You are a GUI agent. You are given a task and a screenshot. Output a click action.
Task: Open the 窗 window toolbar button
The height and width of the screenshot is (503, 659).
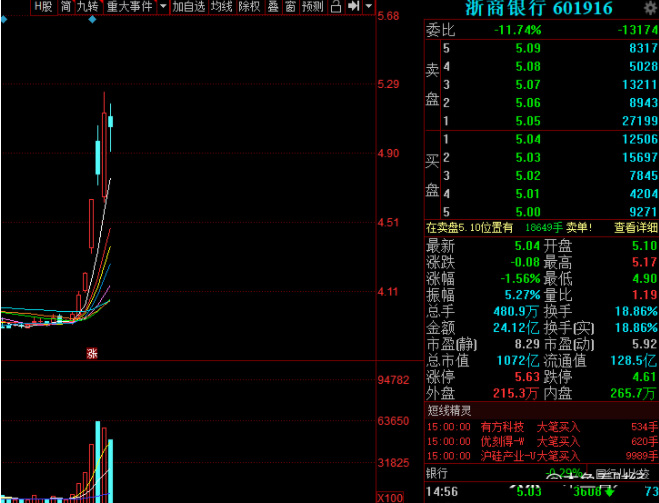(289, 7)
